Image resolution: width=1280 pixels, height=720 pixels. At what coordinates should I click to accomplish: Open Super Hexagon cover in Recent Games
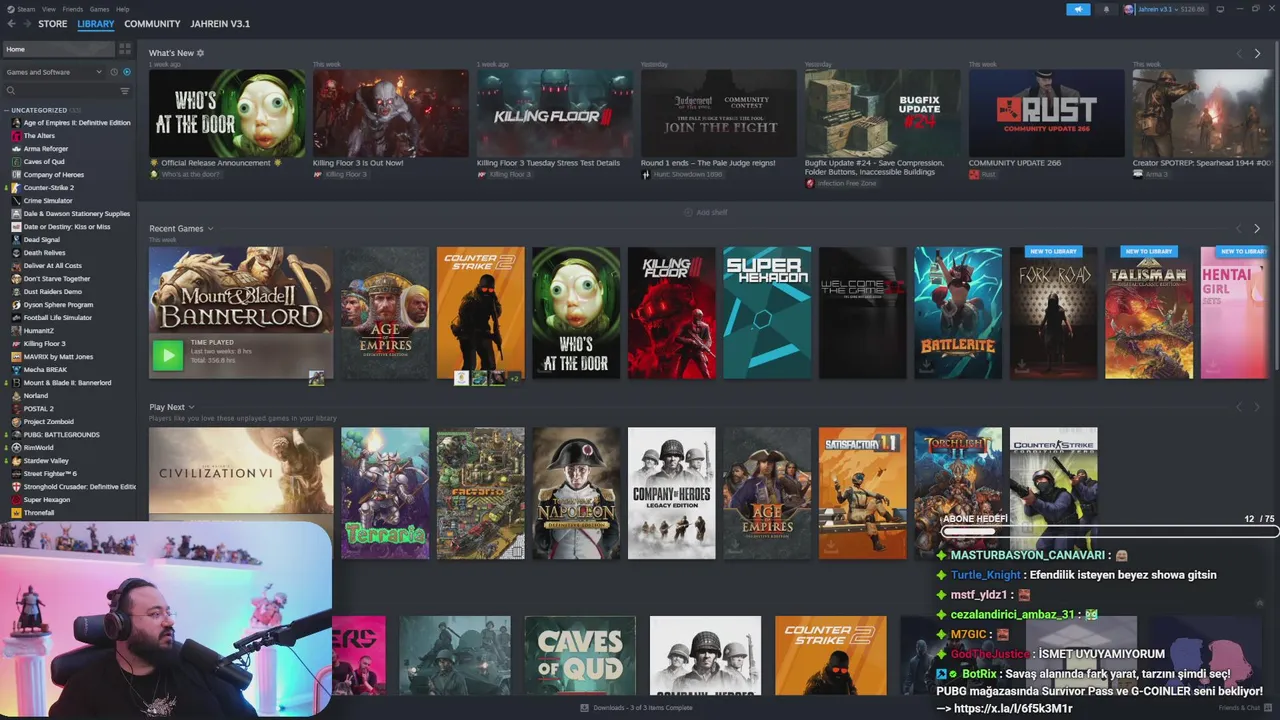(767, 313)
